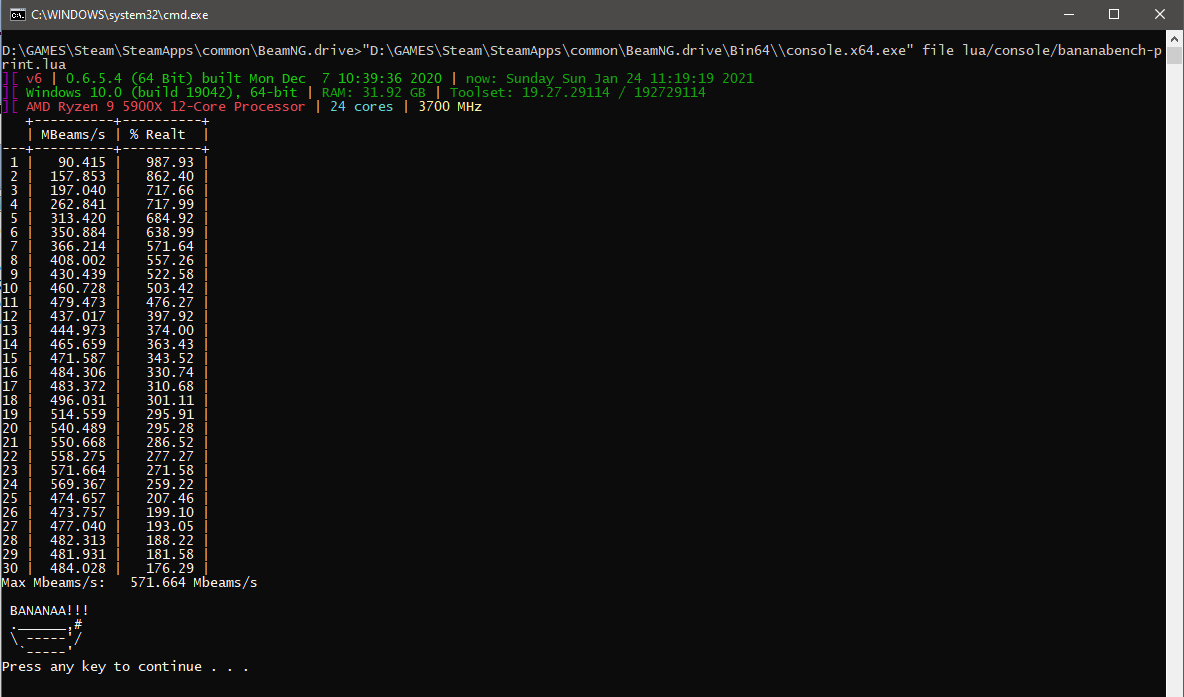Click the '3700 MHz' text
This screenshot has height=697, width=1184.
[450, 106]
